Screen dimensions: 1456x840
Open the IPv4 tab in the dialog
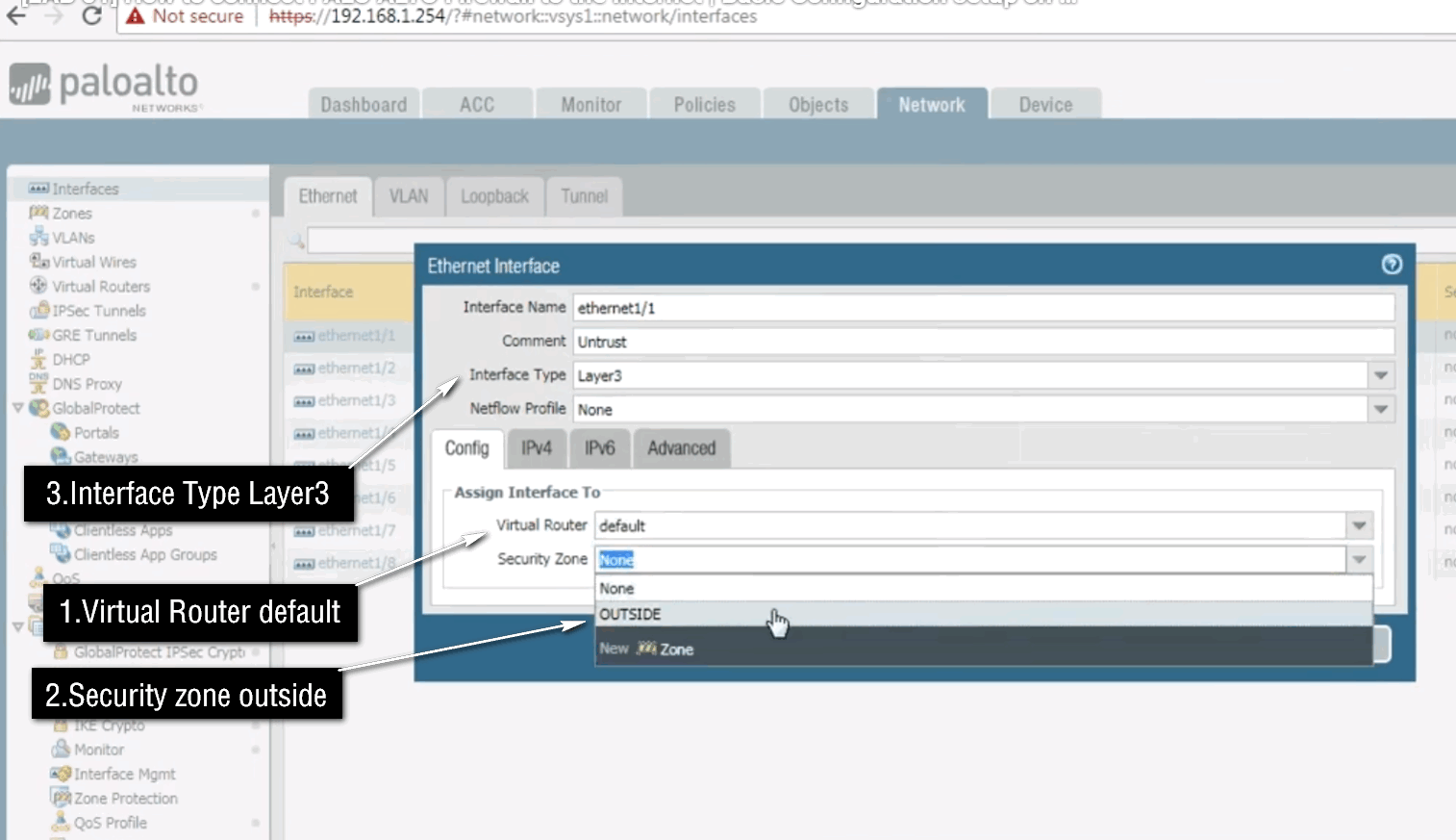coord(537,448)
